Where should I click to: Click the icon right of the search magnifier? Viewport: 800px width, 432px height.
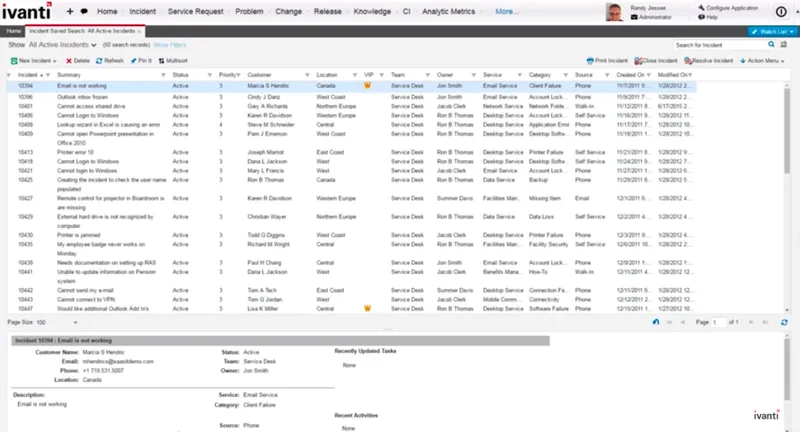(784, 45)
